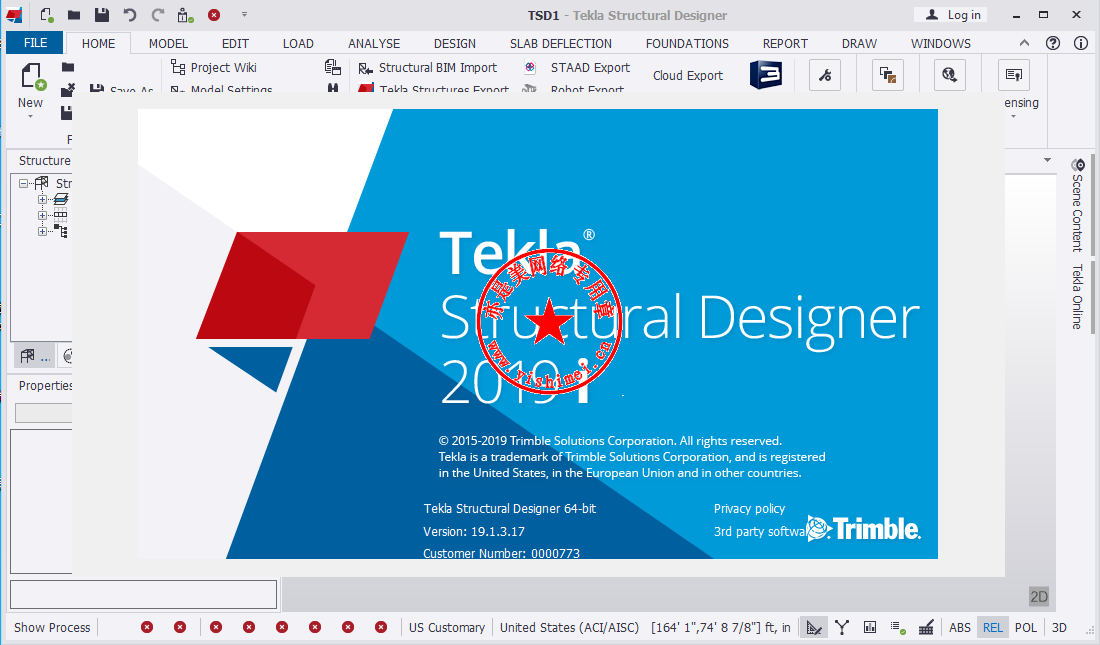Image resolution: width=1100 pixels, height=645 pixels.
Task: Select the root structure icon in the tree
Action: pyautogui.click(x=41, y=183)
